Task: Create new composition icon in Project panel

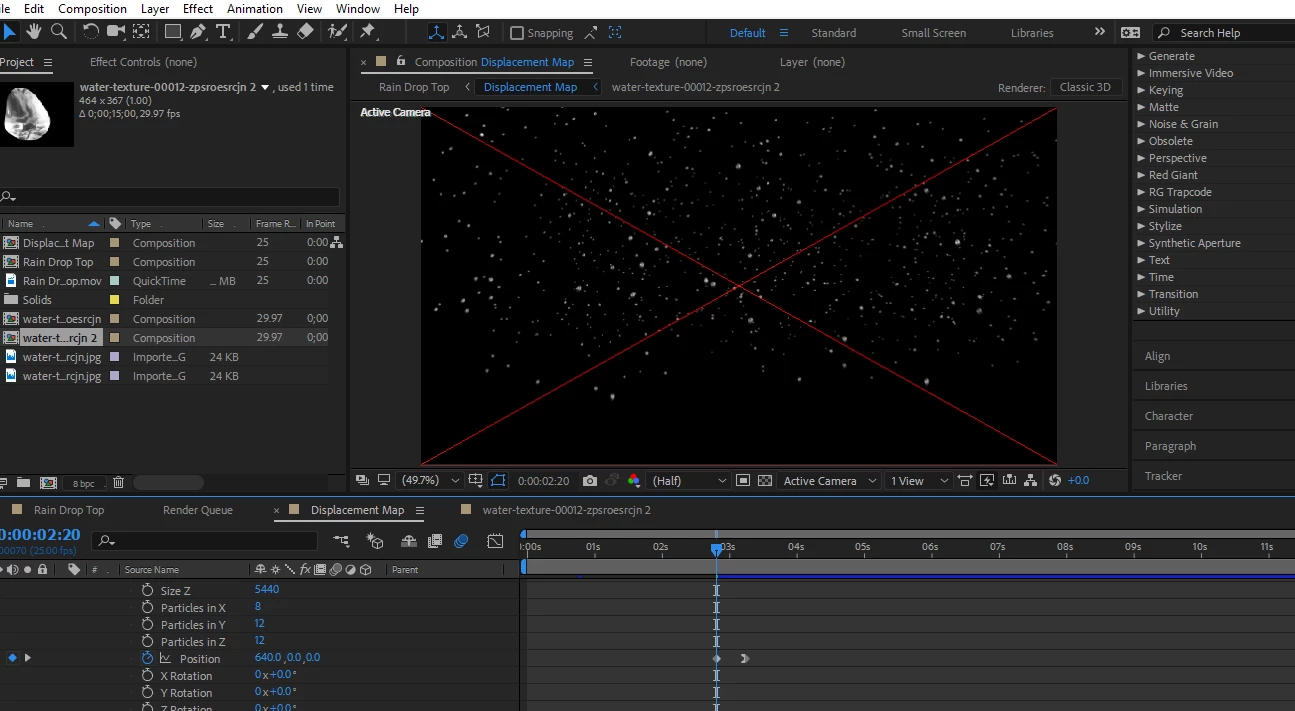Action: pos(48,483)
